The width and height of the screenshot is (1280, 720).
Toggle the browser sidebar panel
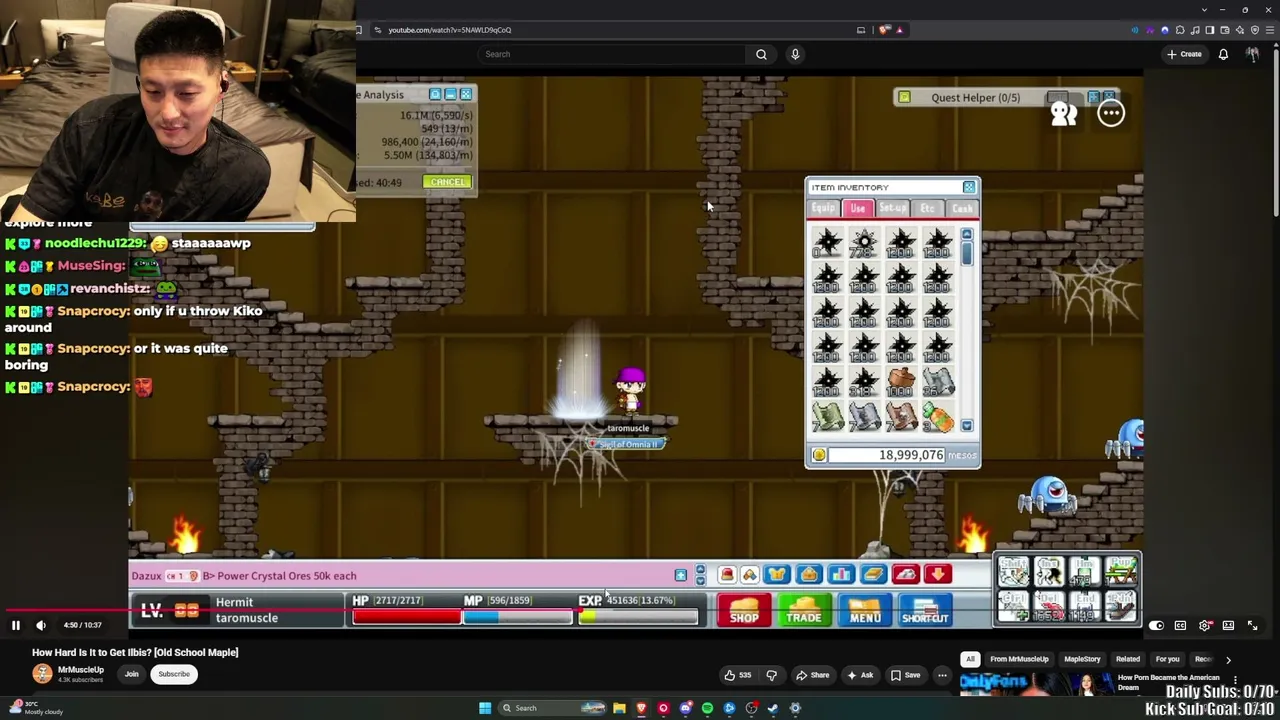click(x=1210, y=30)
